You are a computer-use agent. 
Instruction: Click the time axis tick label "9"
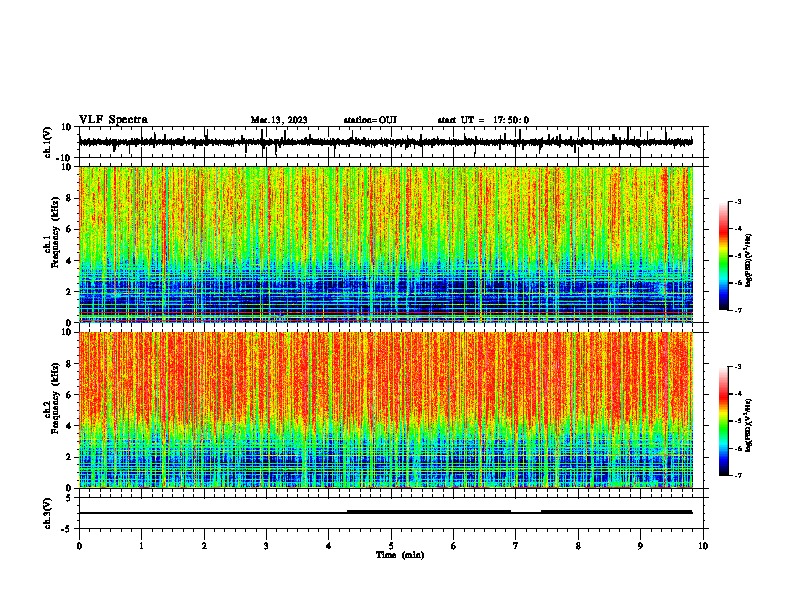coord(640,546)
